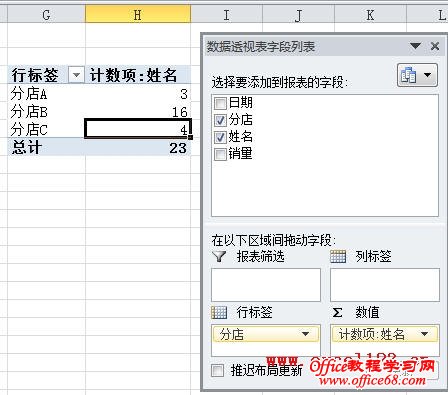Select column G header
Viewport: 448px width, 395px height.
pyautogui.click(x=46, y=15)
